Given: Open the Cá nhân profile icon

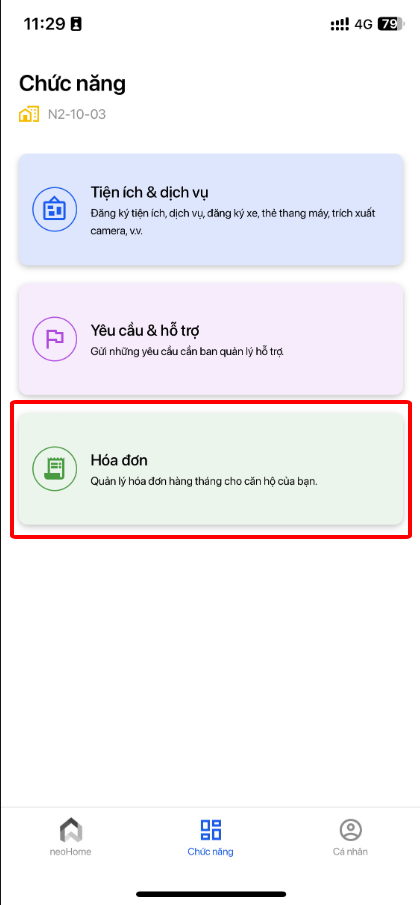Looking at the screenshot, I should [350, 830].
